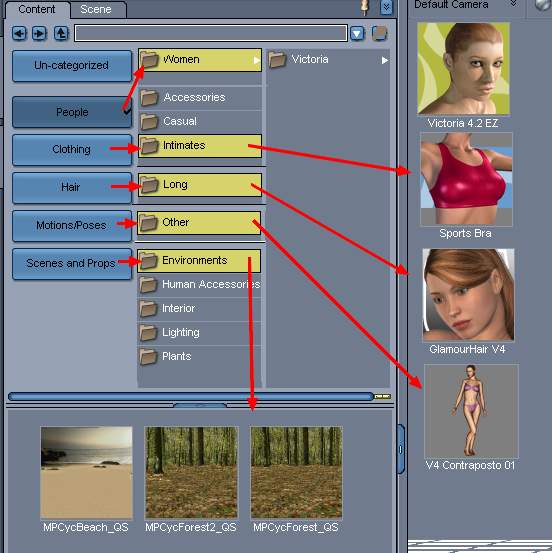Click the sphere icon beside Default Camera
This screenshot has height=553, width=552.
[x=543, y=5]
